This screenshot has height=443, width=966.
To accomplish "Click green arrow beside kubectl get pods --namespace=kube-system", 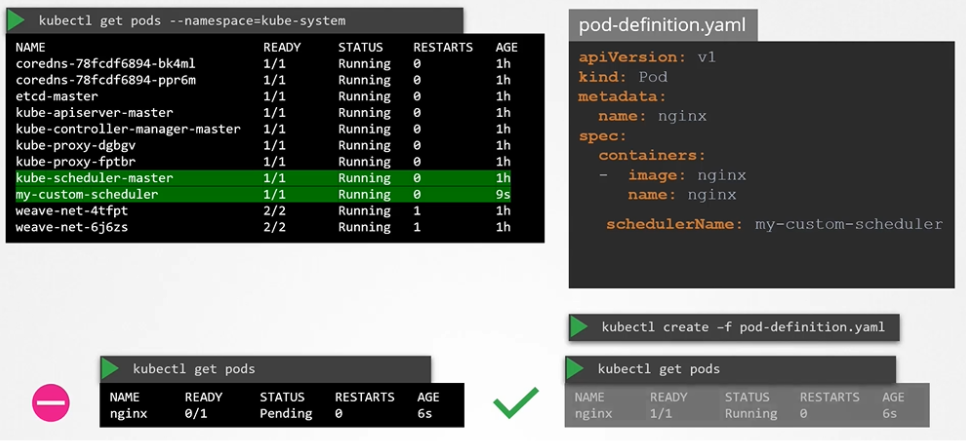I will (x=17, y=20).
